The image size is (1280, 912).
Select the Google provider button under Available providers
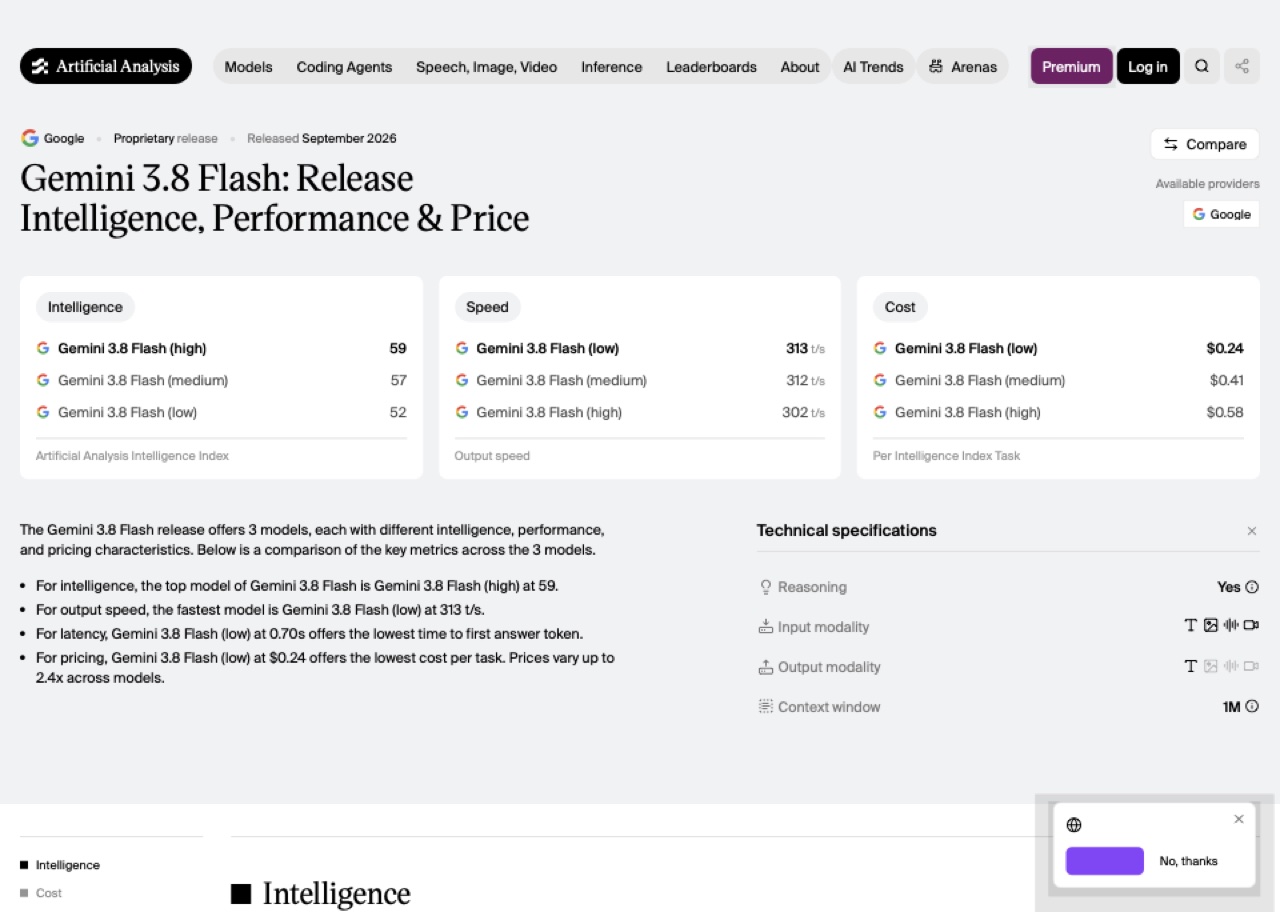1221,214
